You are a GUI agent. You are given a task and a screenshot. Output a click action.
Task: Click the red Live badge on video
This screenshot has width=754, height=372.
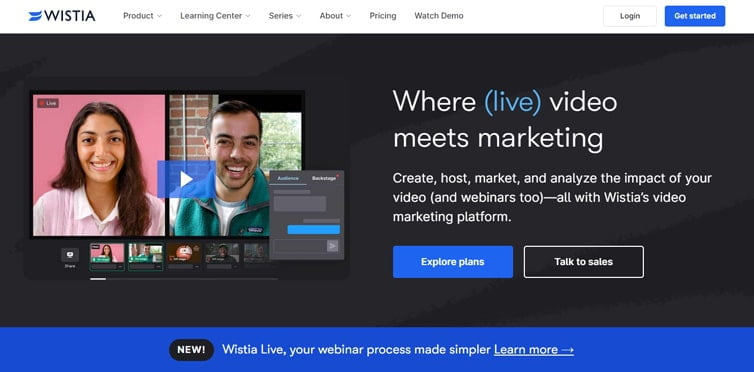click(x=48, y=103)
